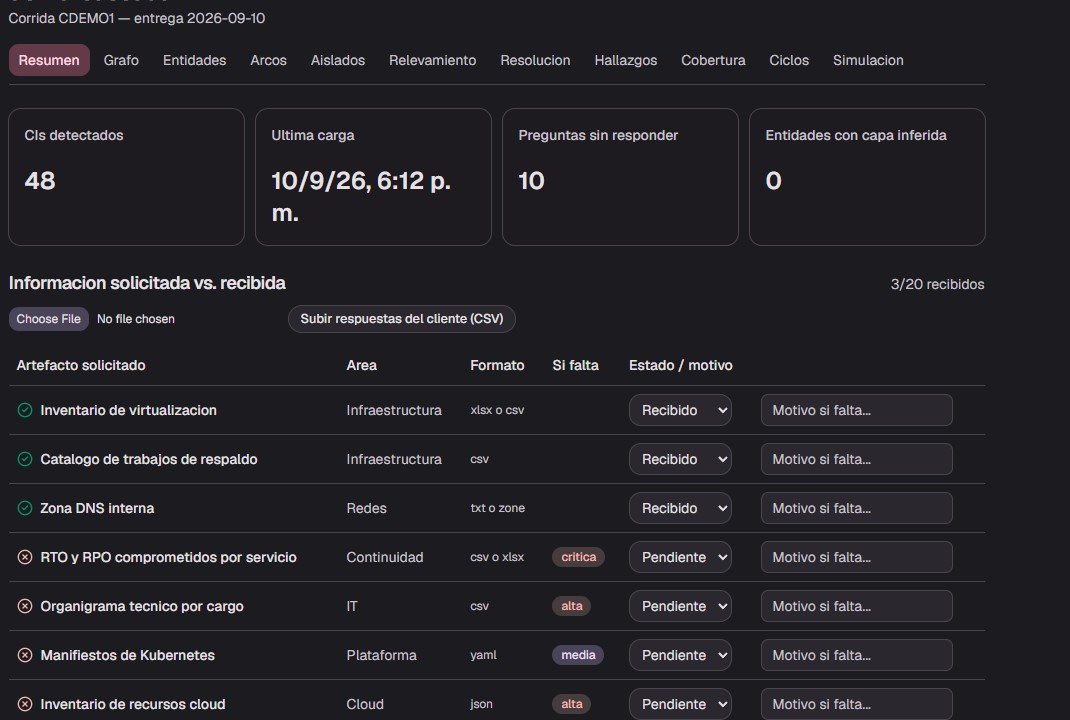Select the active Resumen tab
Viewport: 1070px width, 720px height.
click(49, 60)
